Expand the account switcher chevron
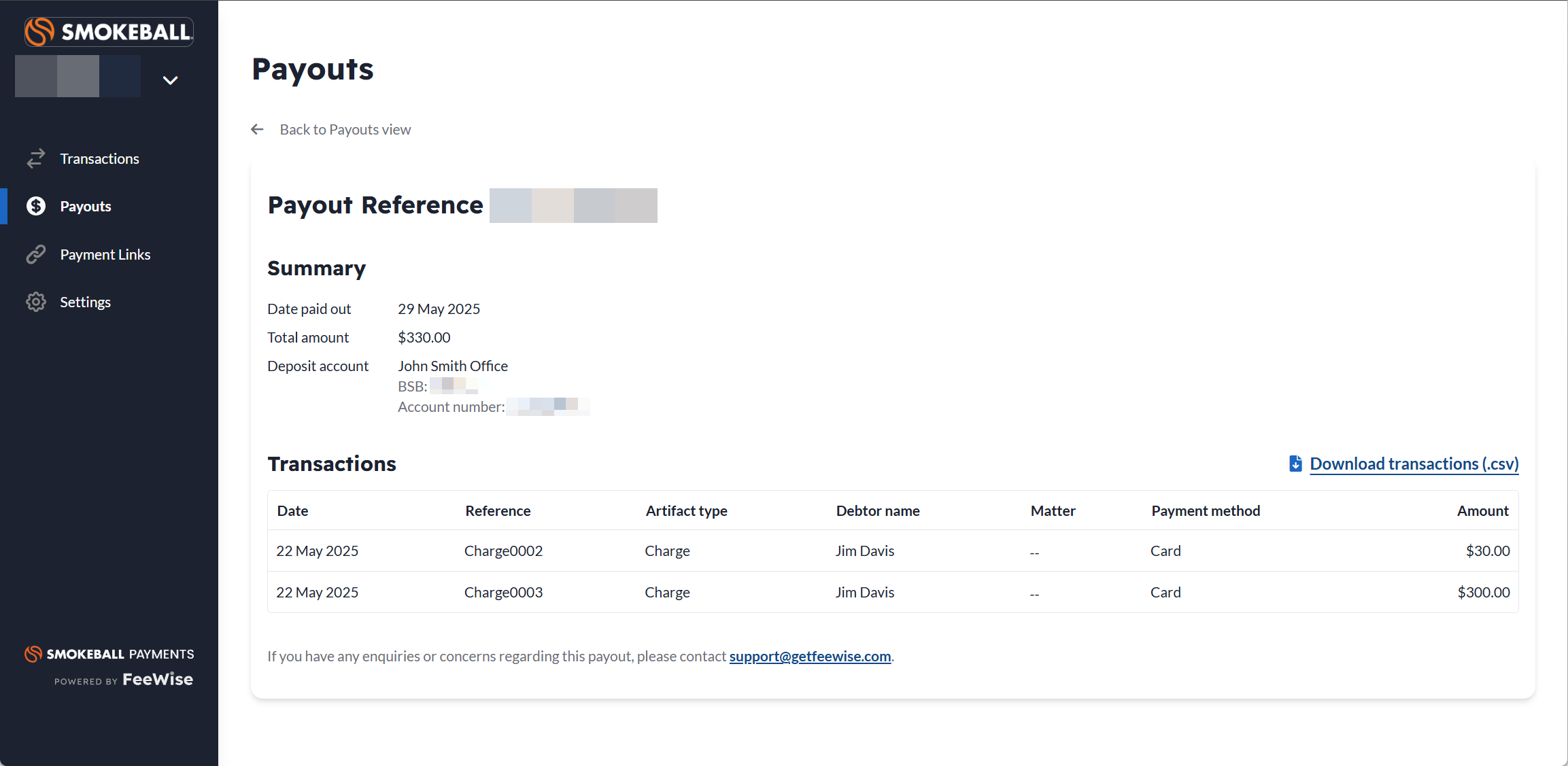The height and width of the screenshot is (766, 1568). [170, 80]
